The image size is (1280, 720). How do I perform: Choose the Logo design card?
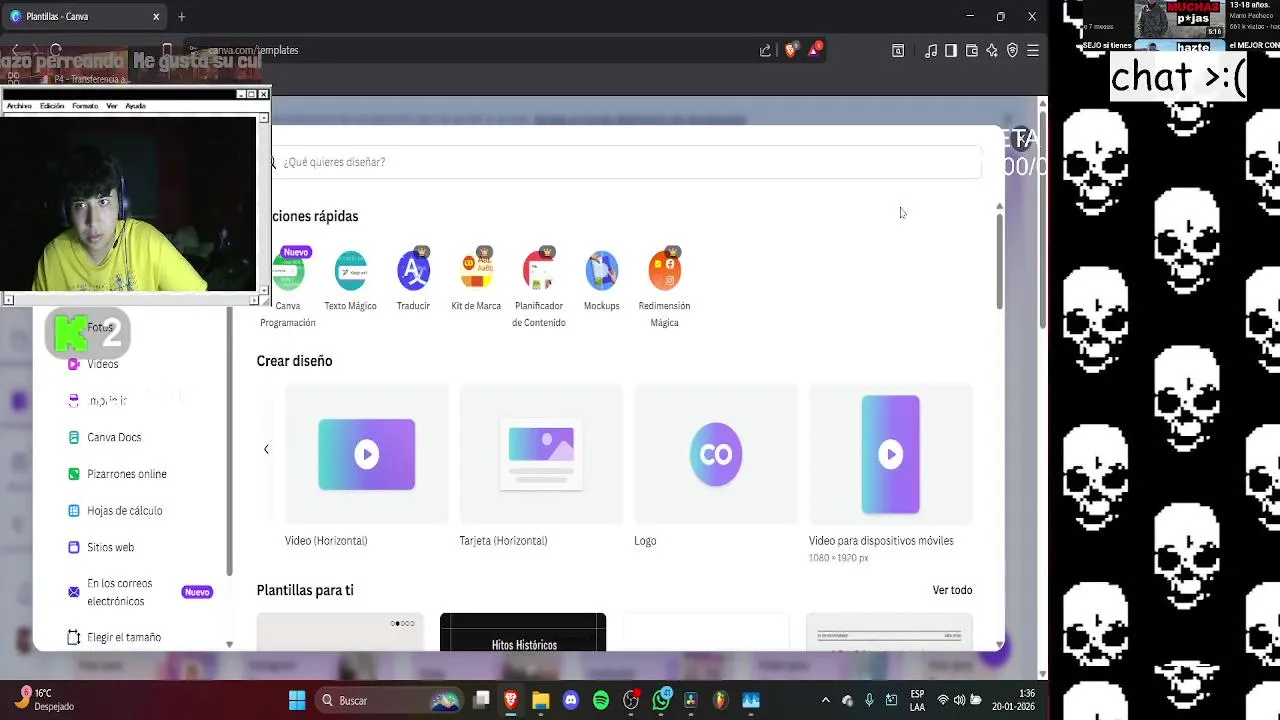point(715,454)
